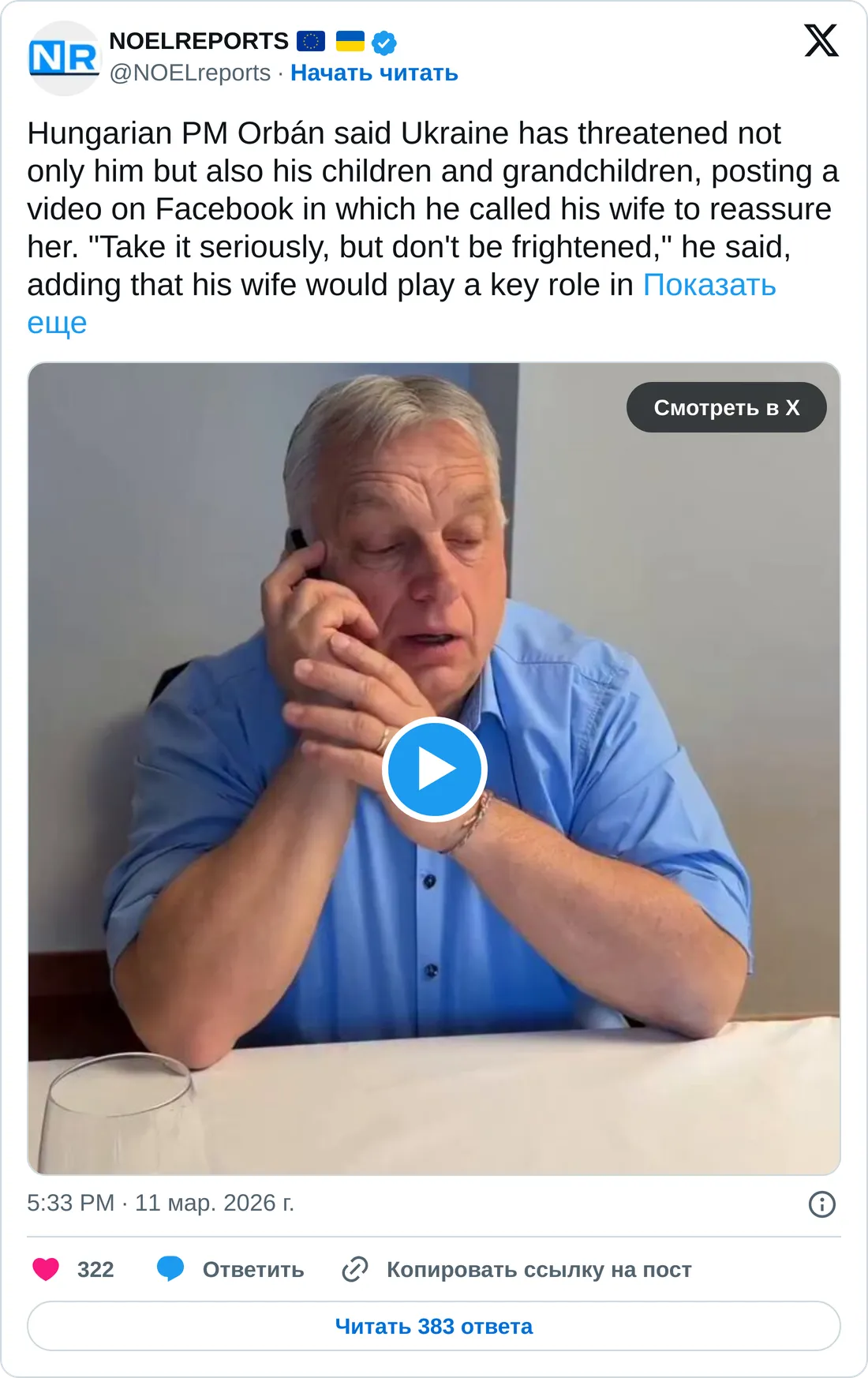Click the Ukraine flag emoji

pyautogui.click(x=350, y=41)
